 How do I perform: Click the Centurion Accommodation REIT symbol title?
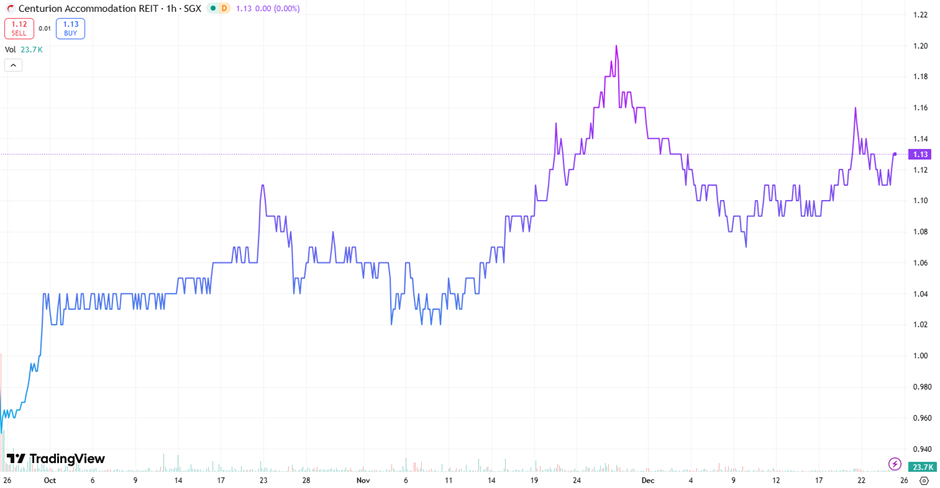point(110,8)
